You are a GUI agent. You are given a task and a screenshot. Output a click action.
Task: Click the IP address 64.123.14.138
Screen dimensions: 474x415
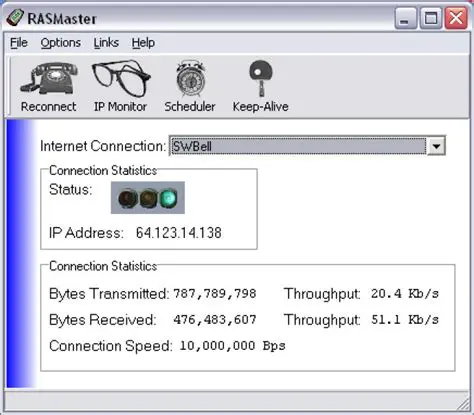pyautogui.click(x=179, y=233)
